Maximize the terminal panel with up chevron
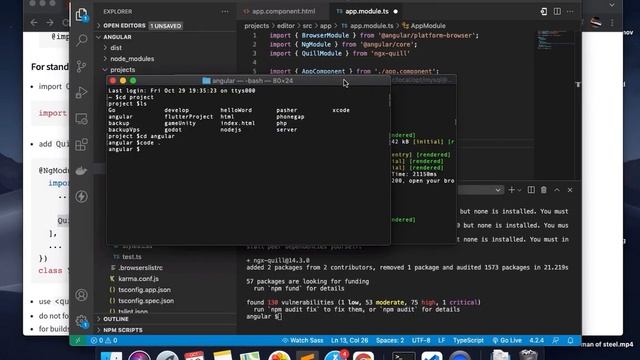This screenshot has width=640, height=360. point(557,190)
